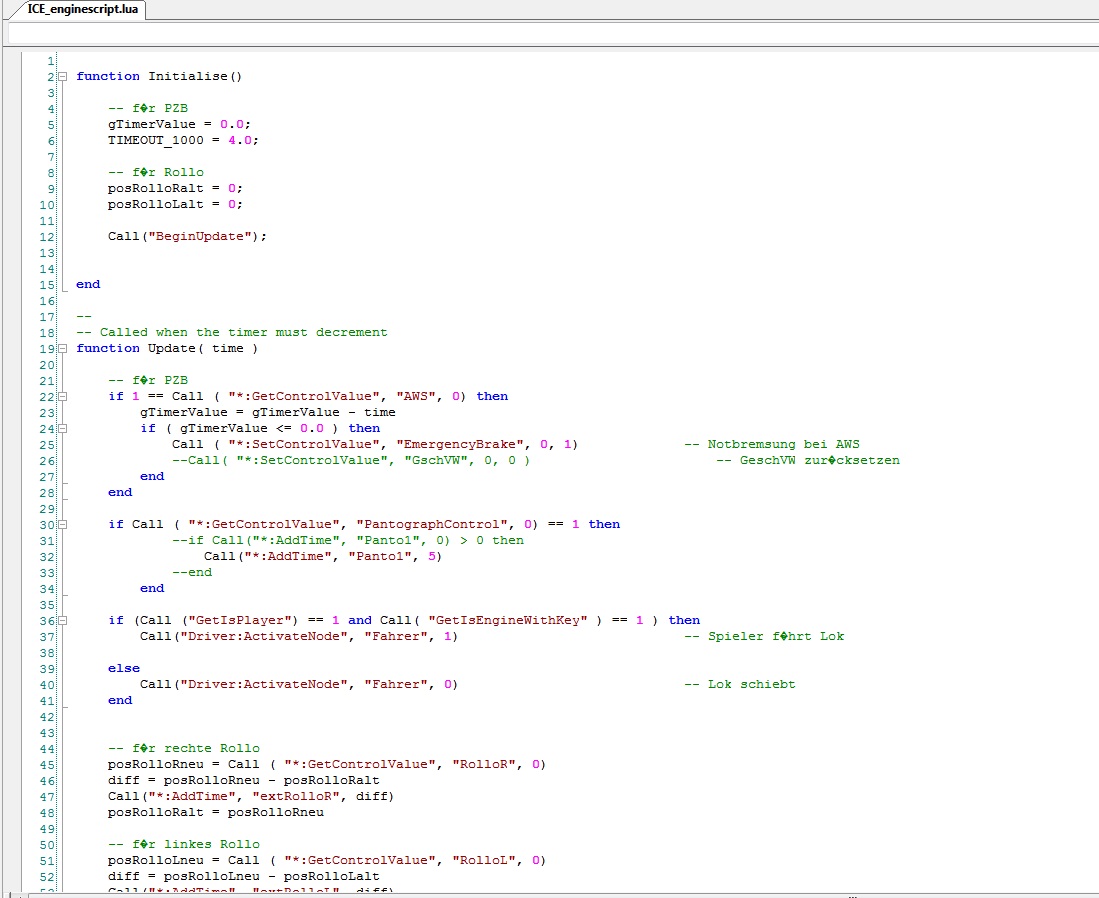Click the "Spieler fährt Lok" comment
The width and height of the screenshot is (1099, 898).
[763, 636]
